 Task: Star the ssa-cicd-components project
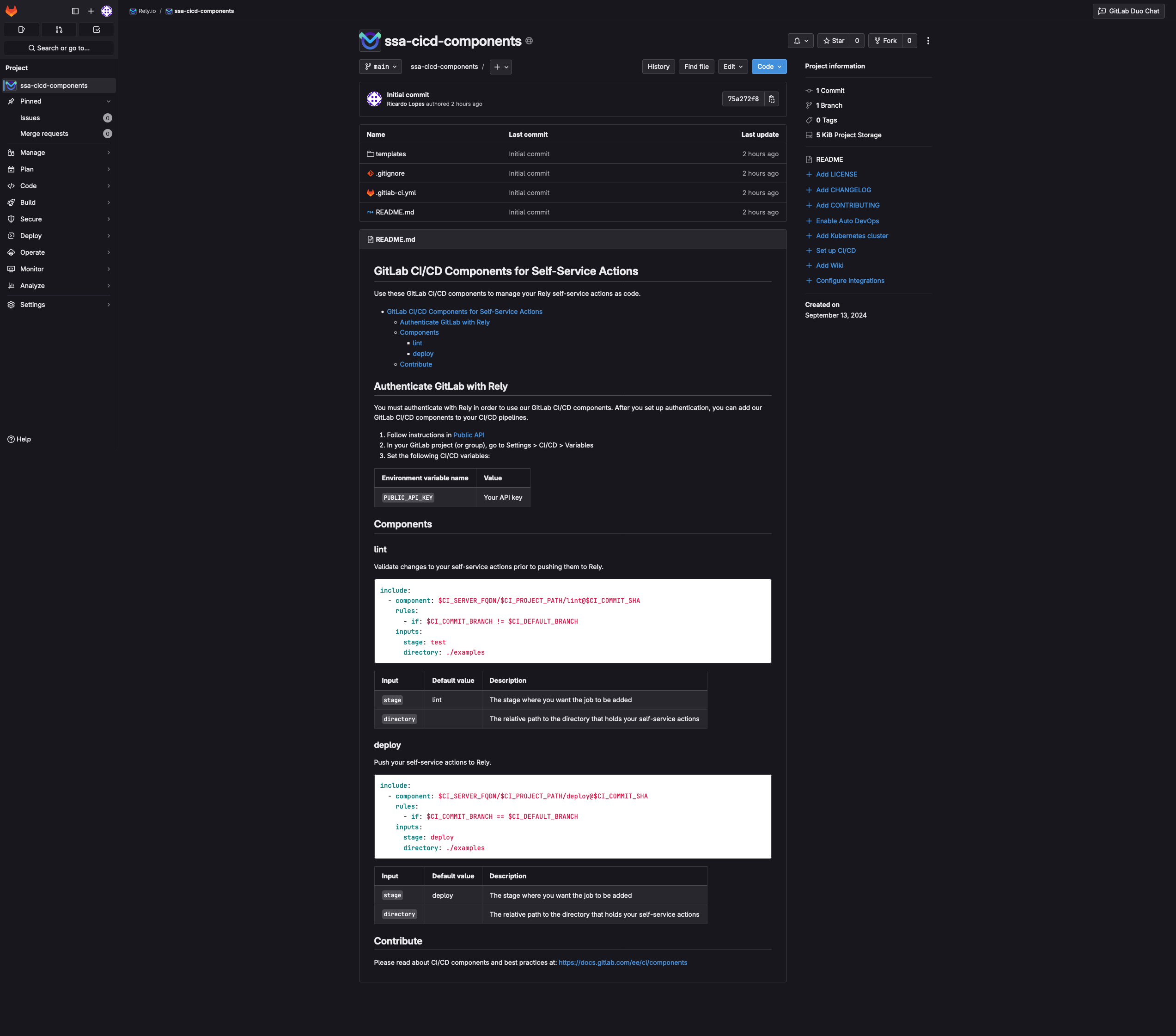834,41
